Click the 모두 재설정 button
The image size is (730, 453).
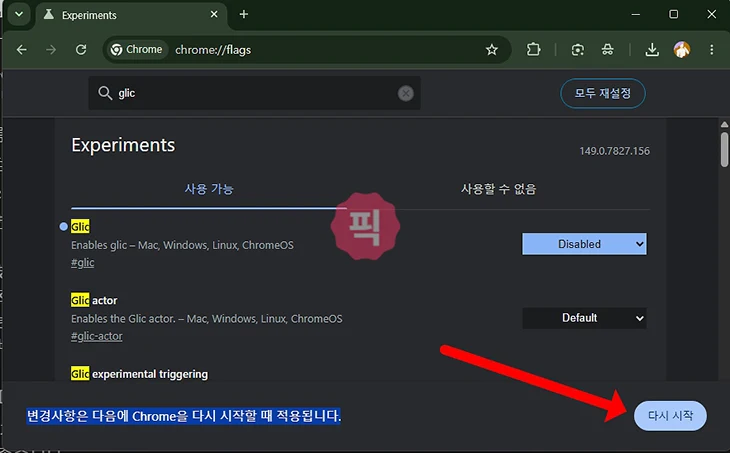pyautogui.click(x=602, y=93)
